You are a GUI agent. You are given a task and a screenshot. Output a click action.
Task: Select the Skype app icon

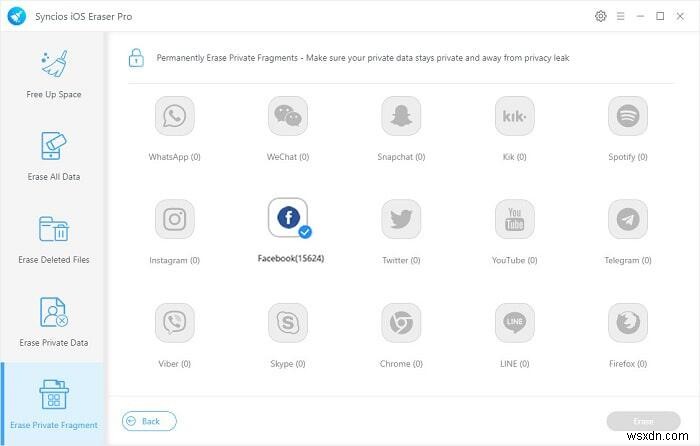pos(288,323)
